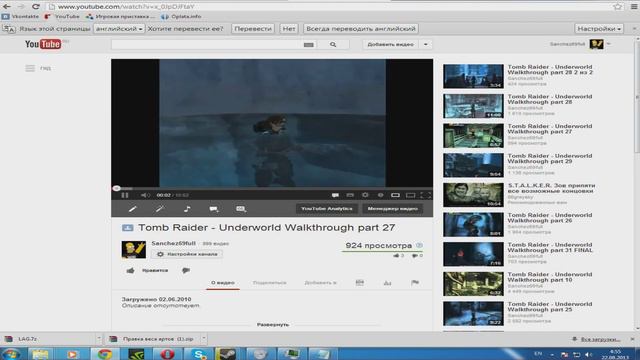This screenshot has height=360, width=640.
Task: Select the Add to tab
Action: pos(320,282)
